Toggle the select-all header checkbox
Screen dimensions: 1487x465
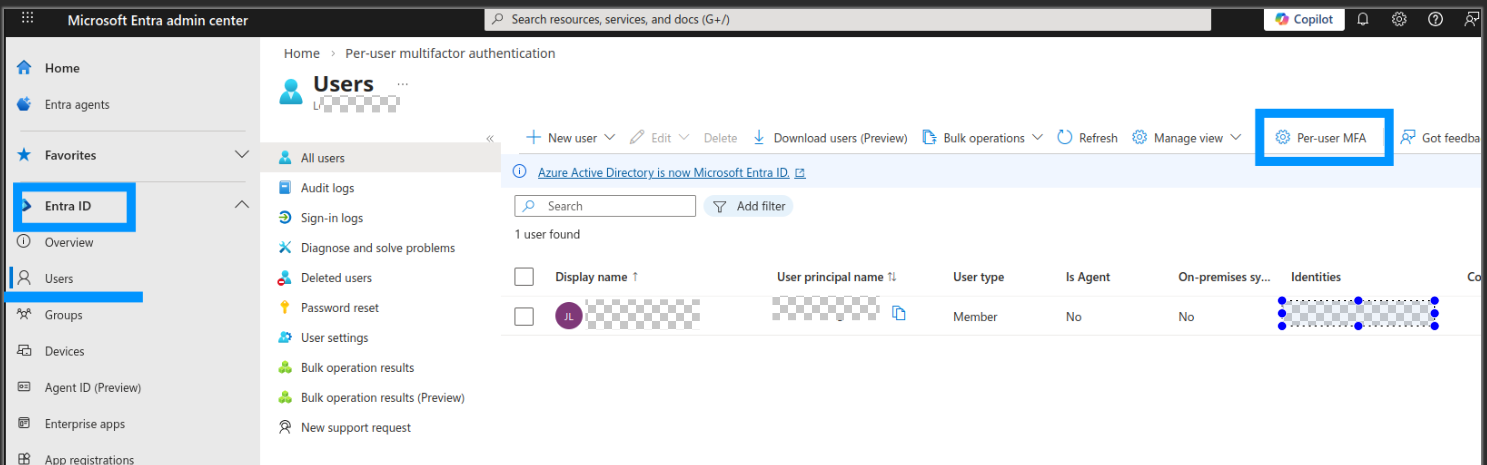point(524,277)
